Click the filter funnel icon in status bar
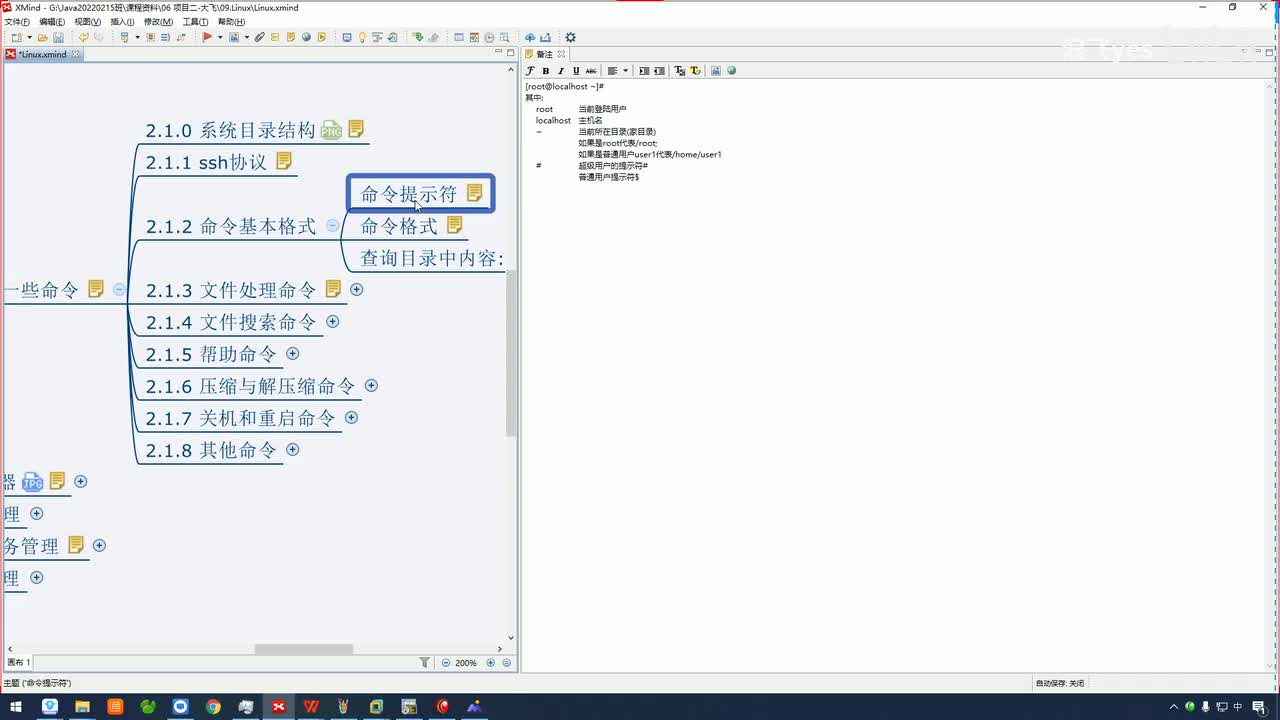 coord(424,662)
